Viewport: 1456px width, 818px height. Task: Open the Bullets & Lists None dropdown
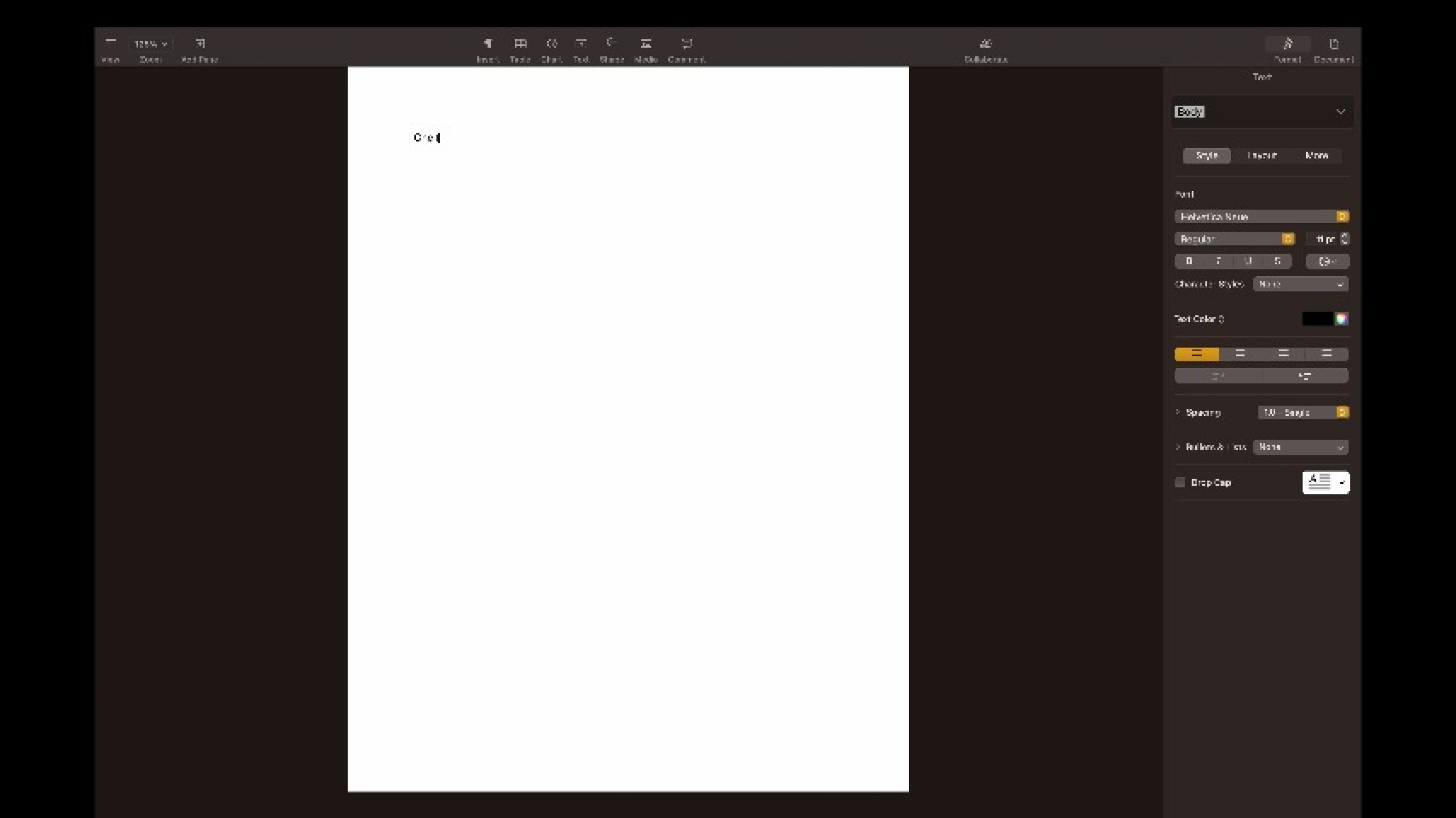(x=1301, y=447)
